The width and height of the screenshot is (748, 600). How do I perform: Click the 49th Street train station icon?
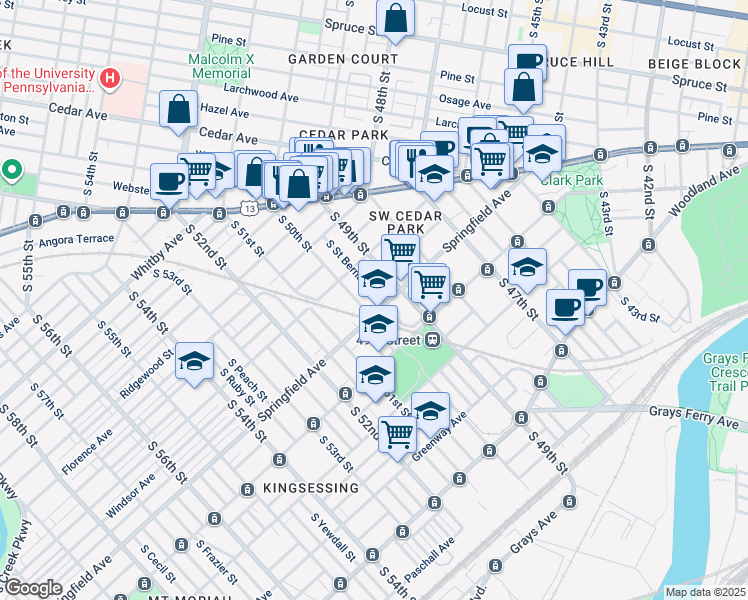click(433, 340)
